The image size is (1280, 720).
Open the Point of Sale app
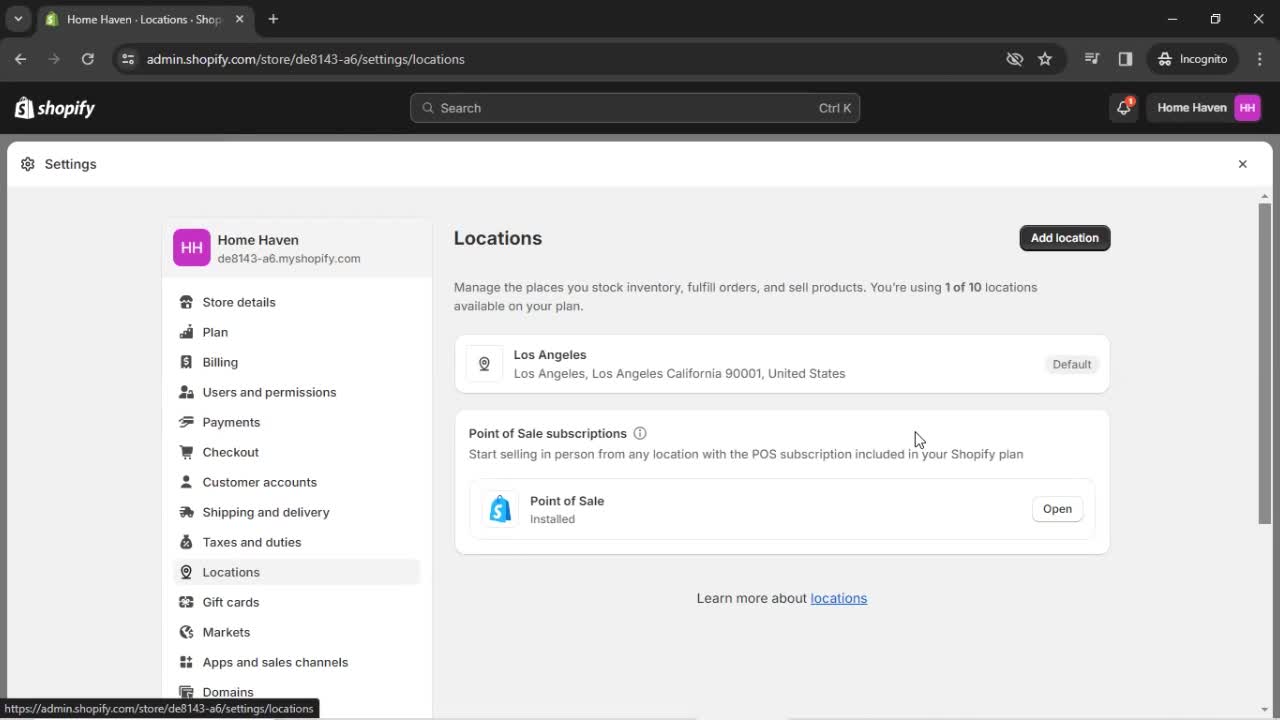point(1057,509)
